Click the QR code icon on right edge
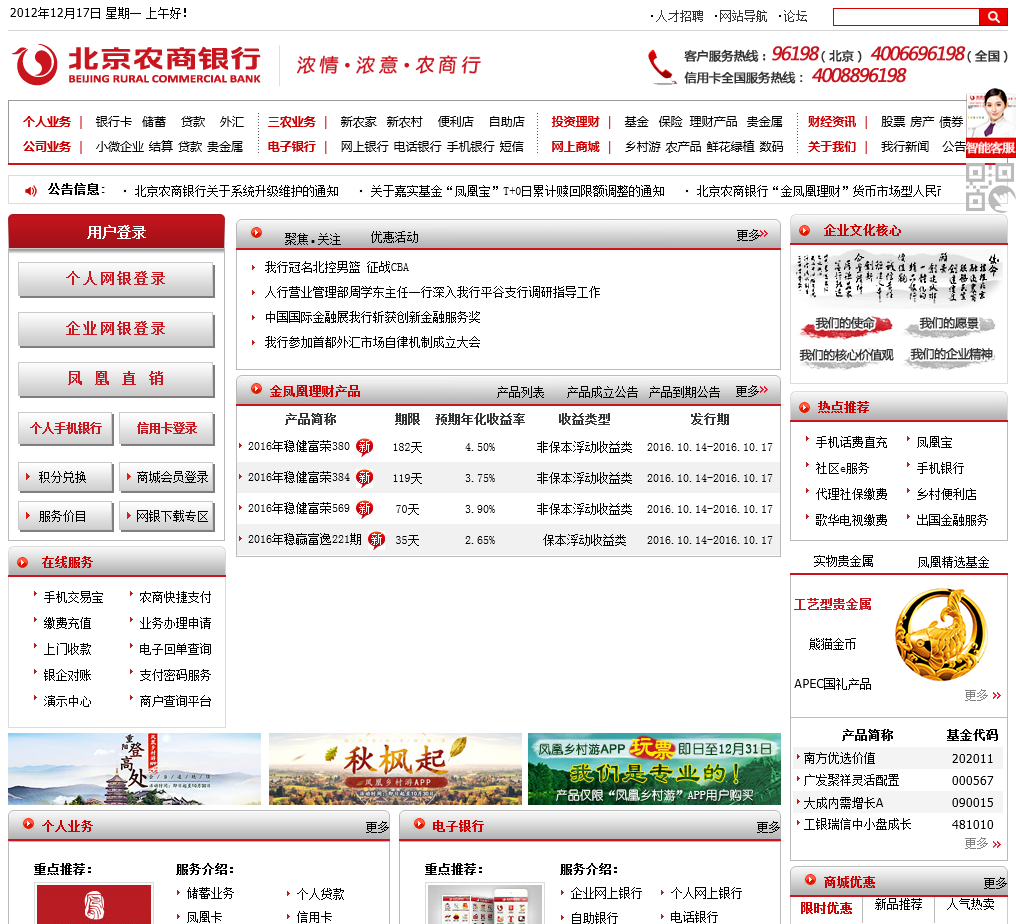 point(991,187)
